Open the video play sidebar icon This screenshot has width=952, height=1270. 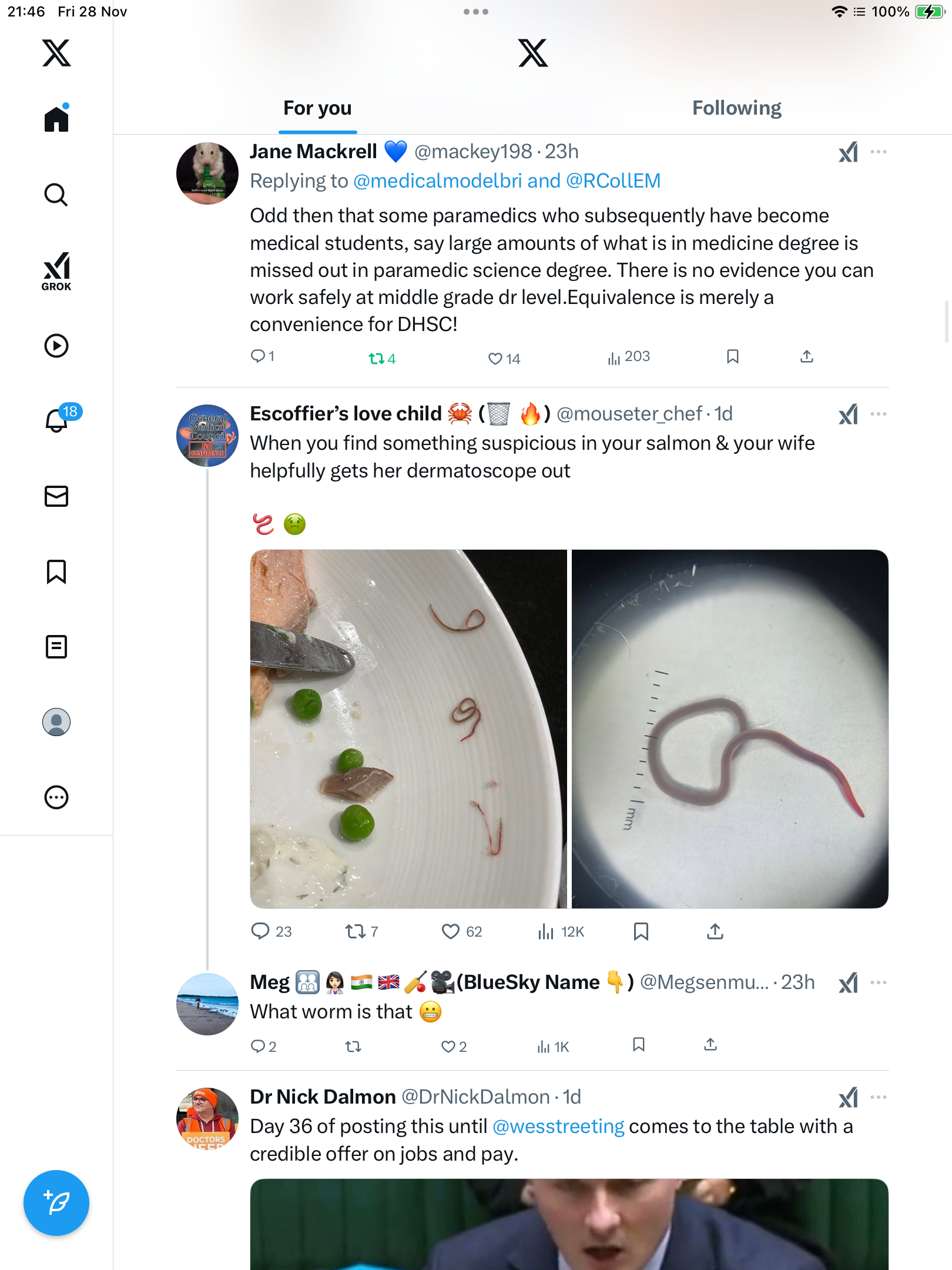[x=56, y=346]
